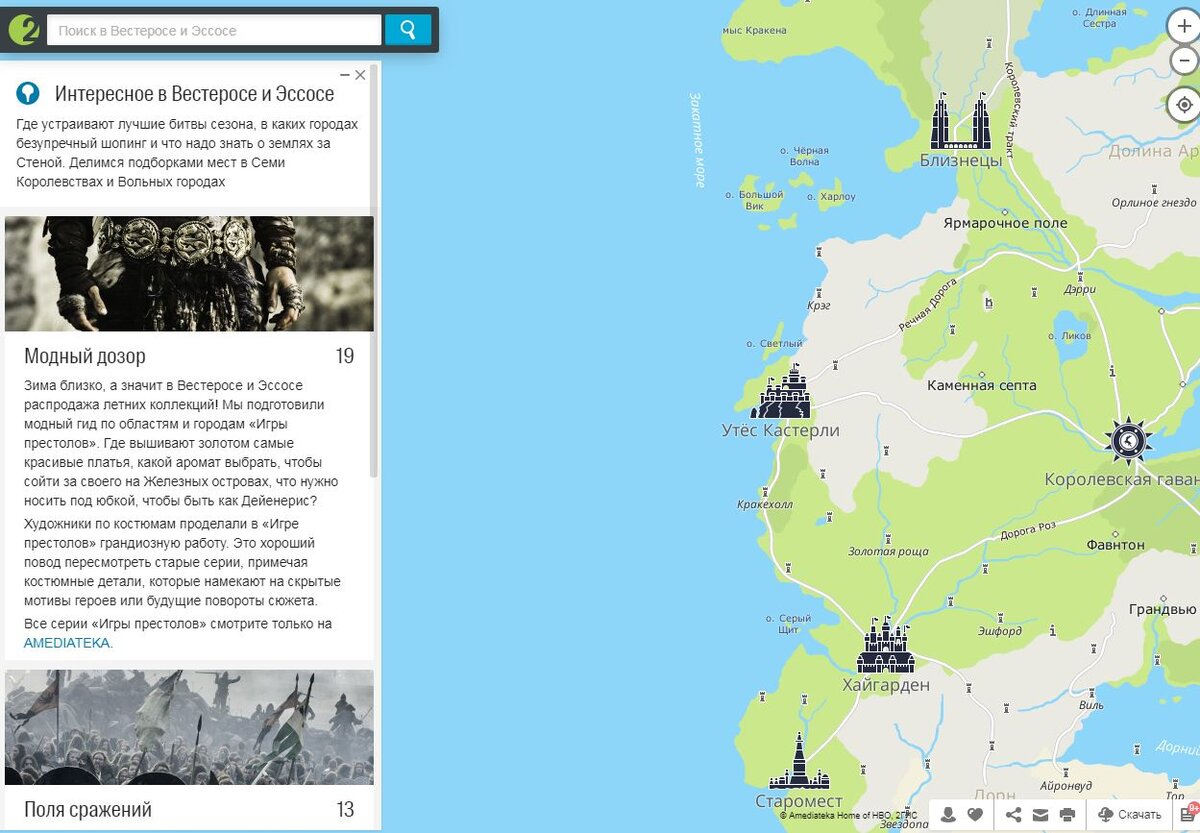Open the 'Поля сражений' battle photo thumbnail
1200x833 pixels.
pos(189,727)
